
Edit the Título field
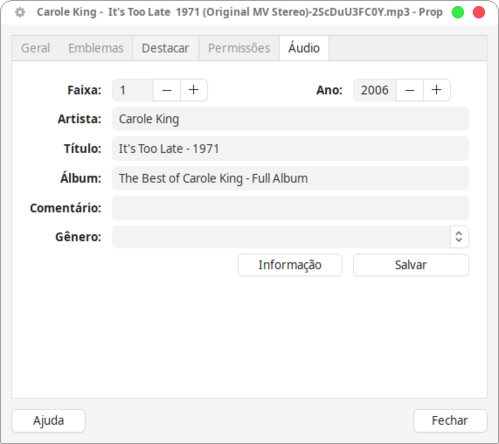tap(290, 149)
